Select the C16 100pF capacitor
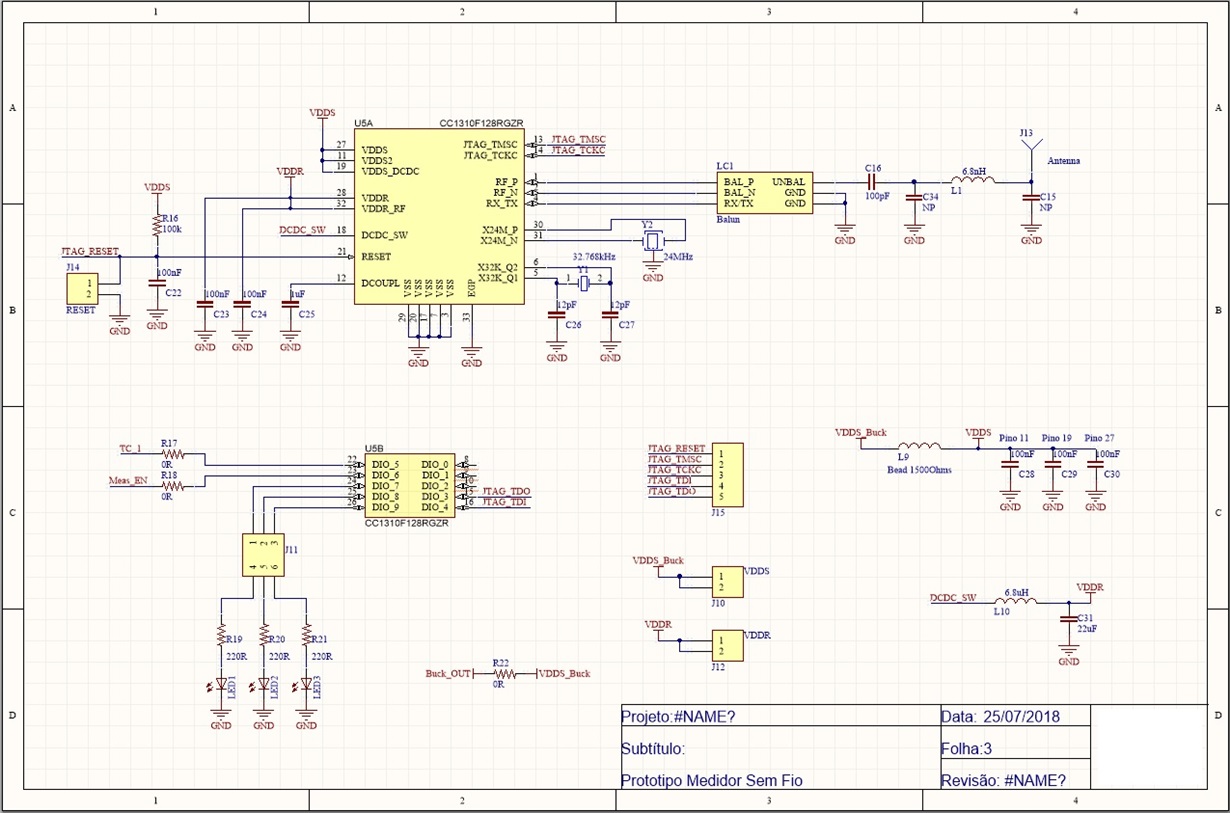This screenshot has height=813, width=1230. [x=872, y=181]
